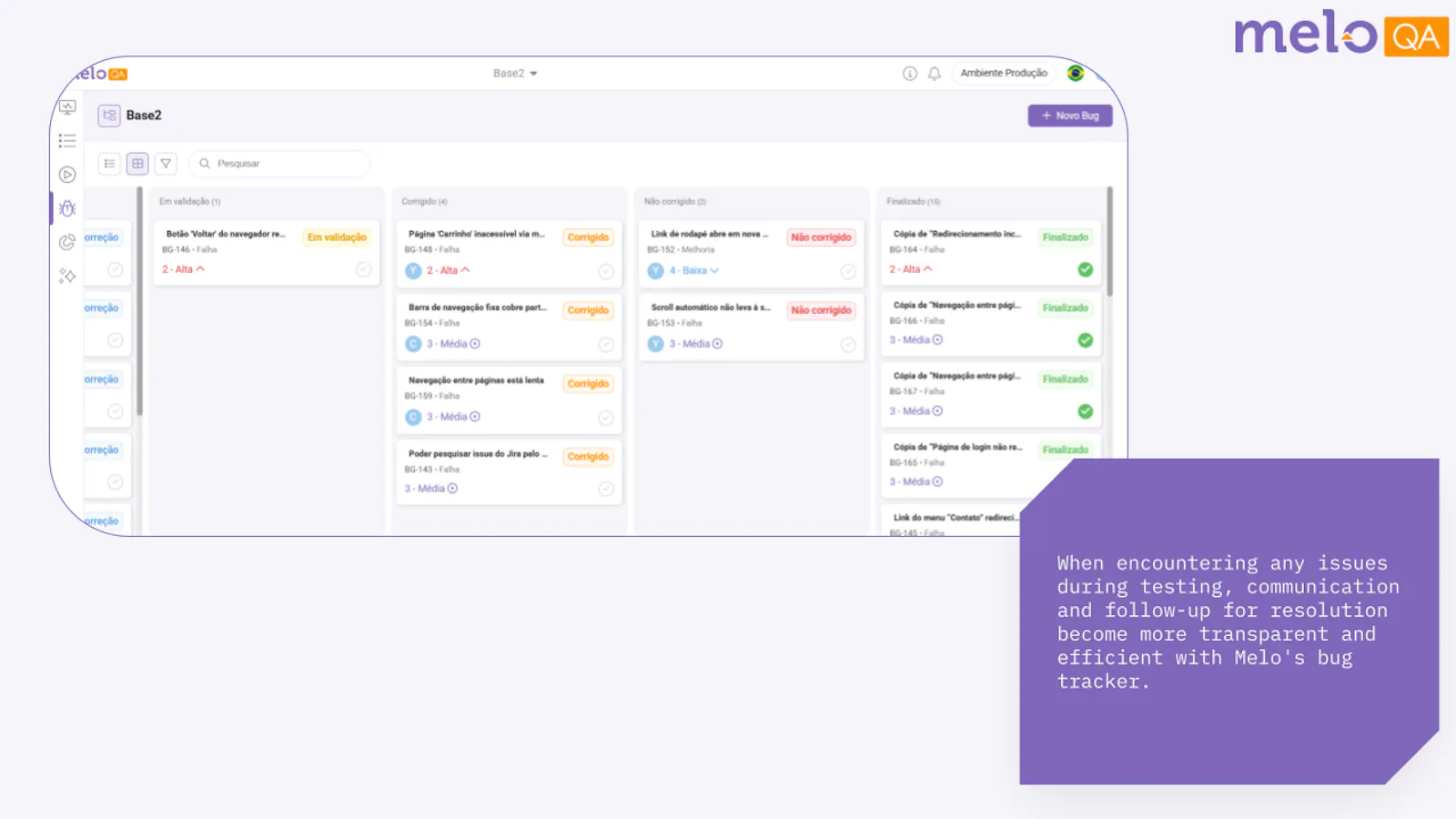Switch to list view
The height and width of the screenshot is (819, 1456).
pyautogui.click(x=109, y=164)
